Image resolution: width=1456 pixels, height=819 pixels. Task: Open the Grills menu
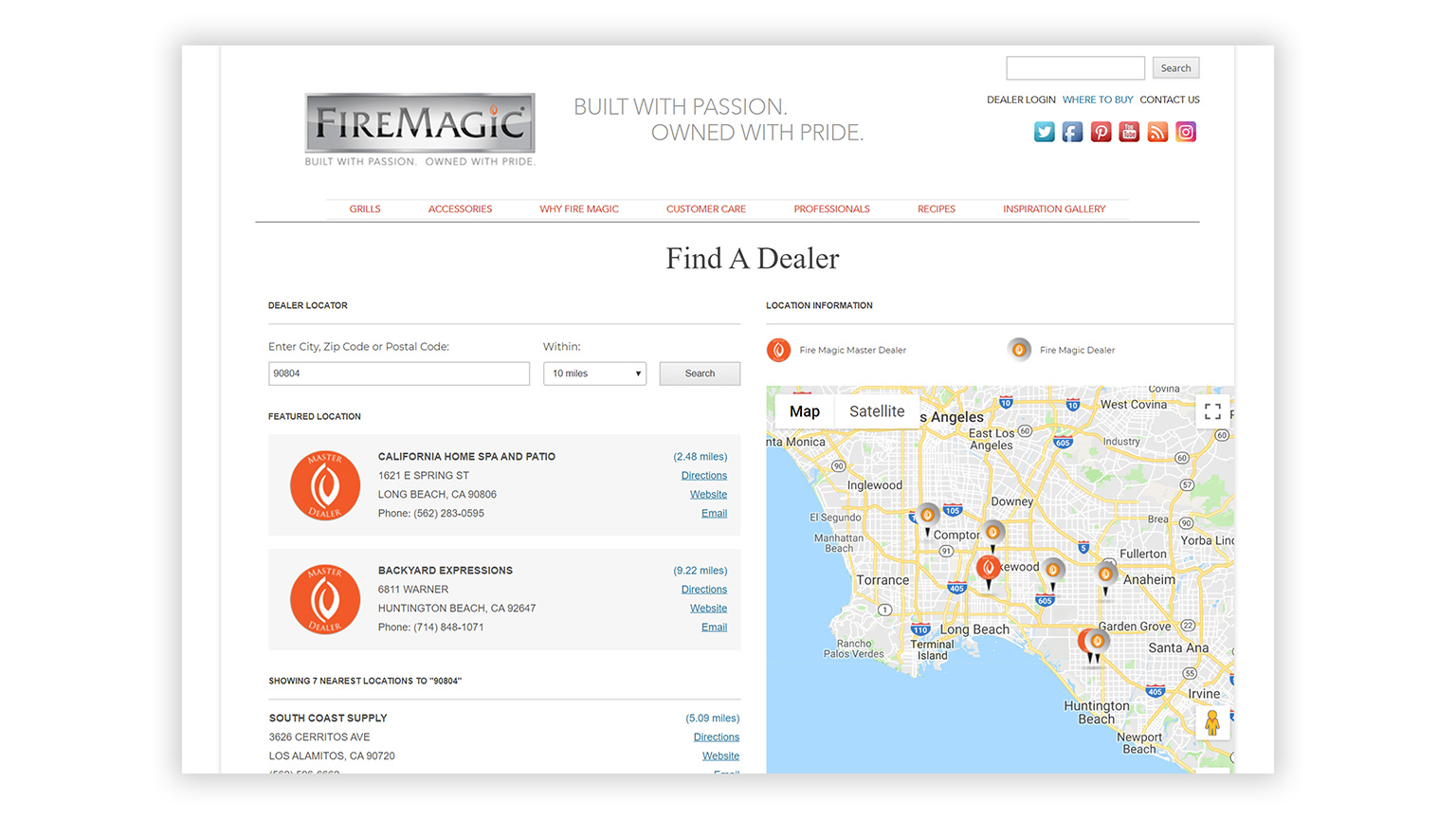click(365, 209)
